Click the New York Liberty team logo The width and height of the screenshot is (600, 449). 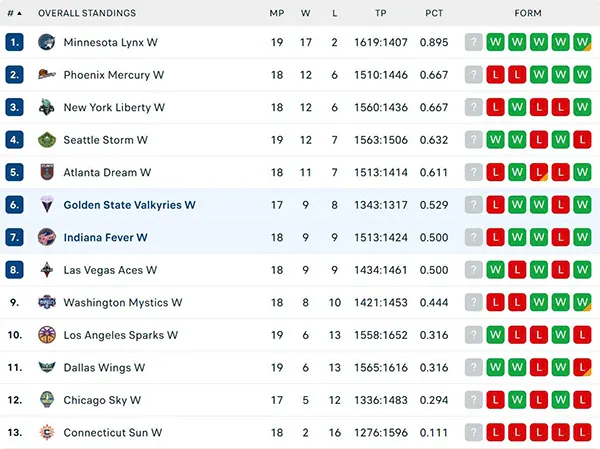[47, 107]
